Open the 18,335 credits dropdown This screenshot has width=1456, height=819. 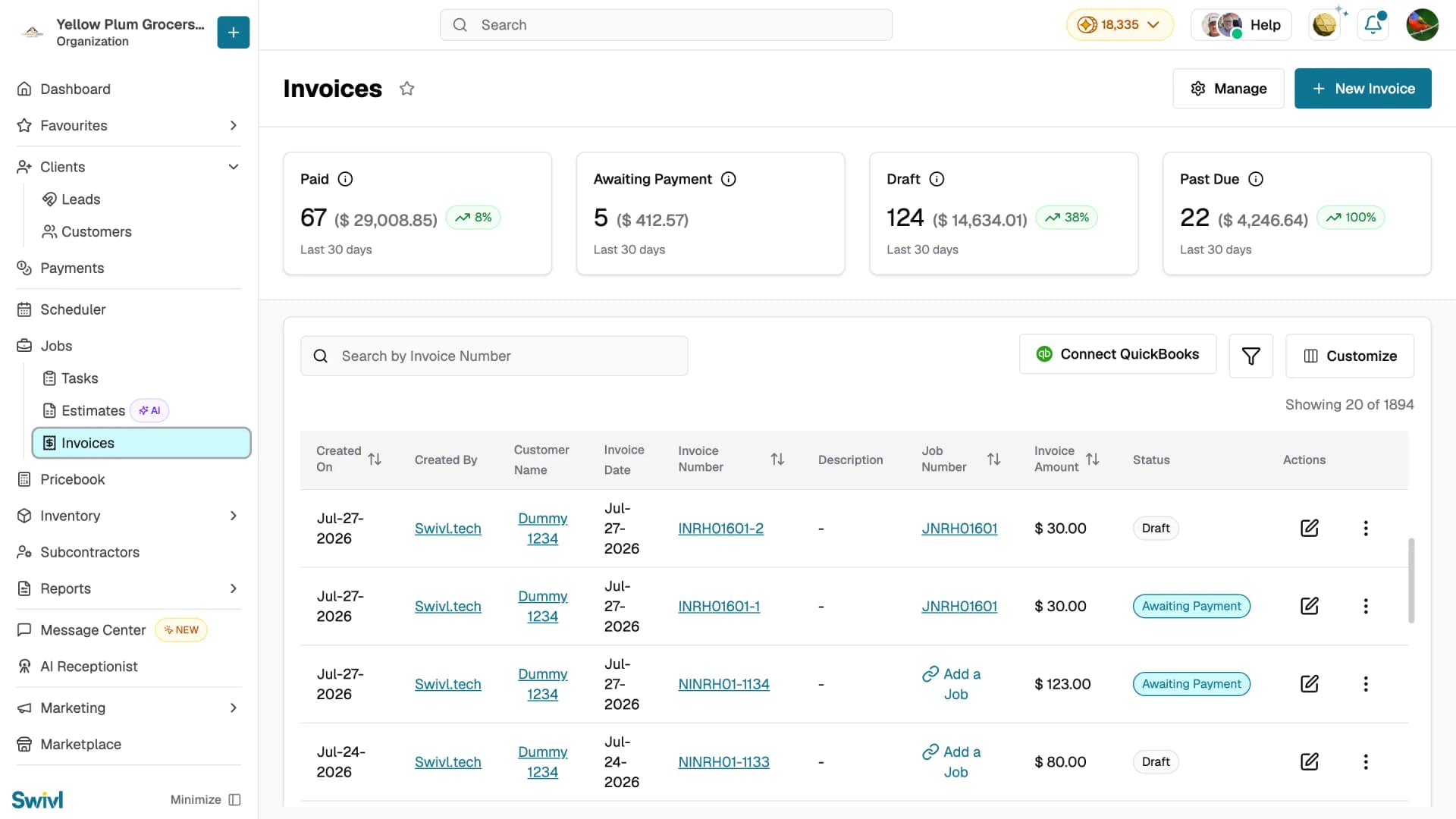(1119, 25)
